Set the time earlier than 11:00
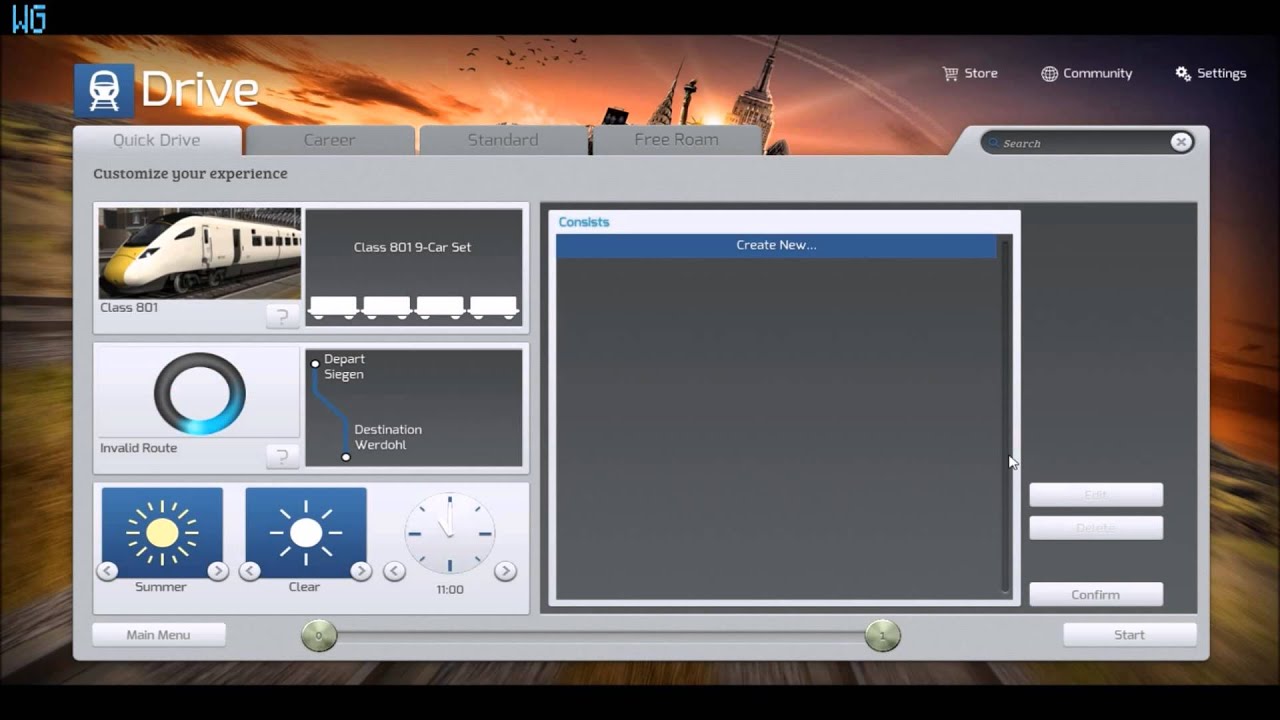Image resolution: width=1280 pixels, height=720 pixels. [x=394, y=571]
